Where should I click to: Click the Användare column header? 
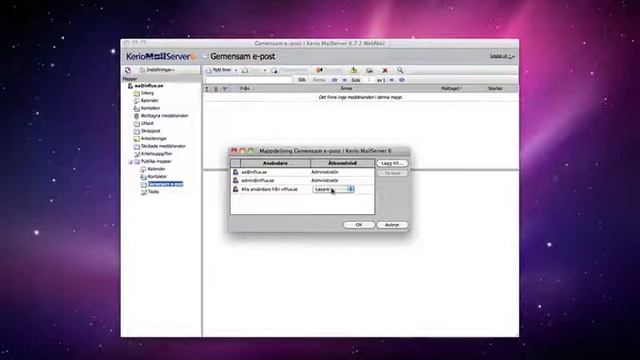(276, 163)
